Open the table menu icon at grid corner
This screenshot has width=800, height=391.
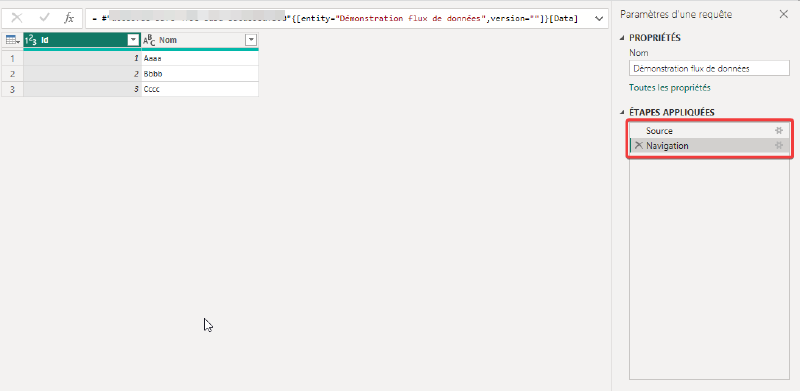[x=12, y=40]
